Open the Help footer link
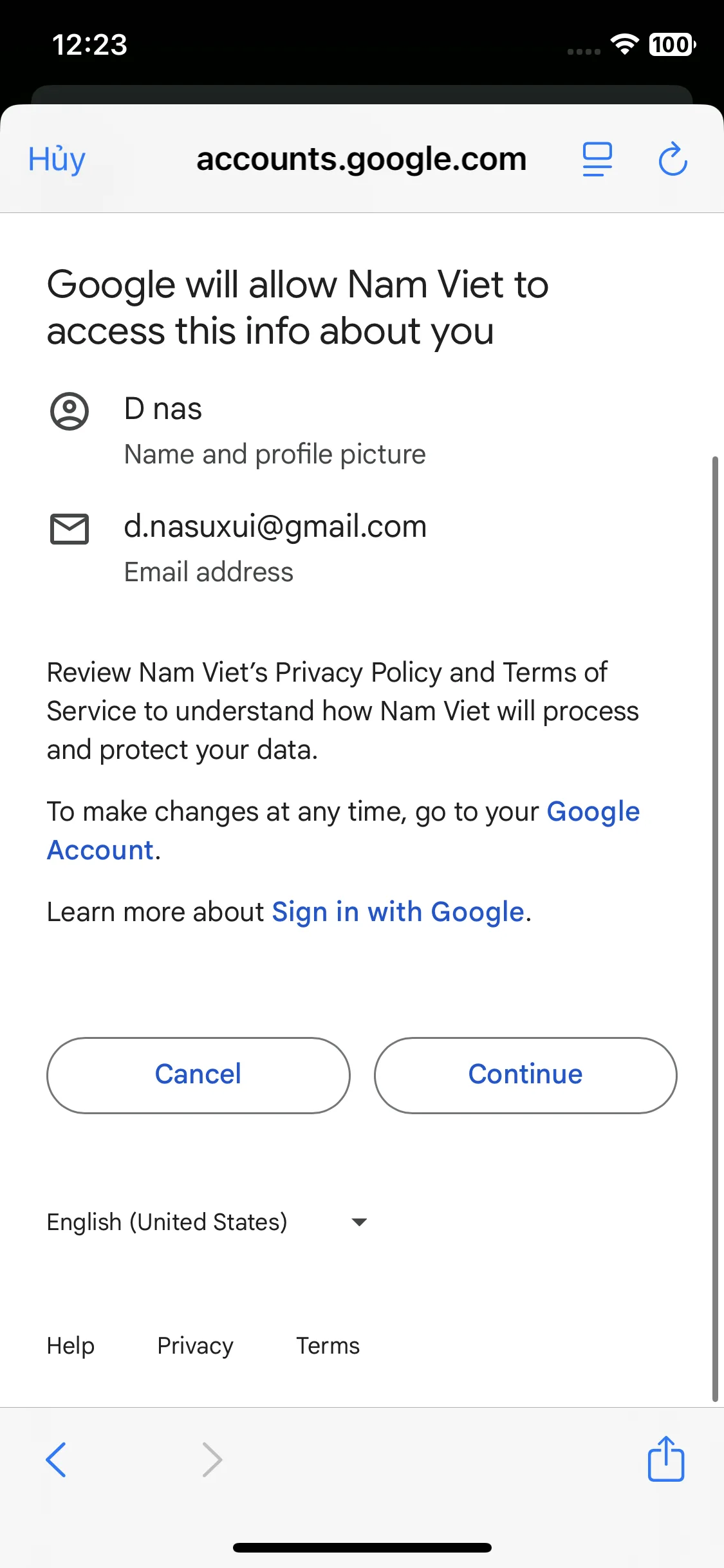 (71, 1346)
